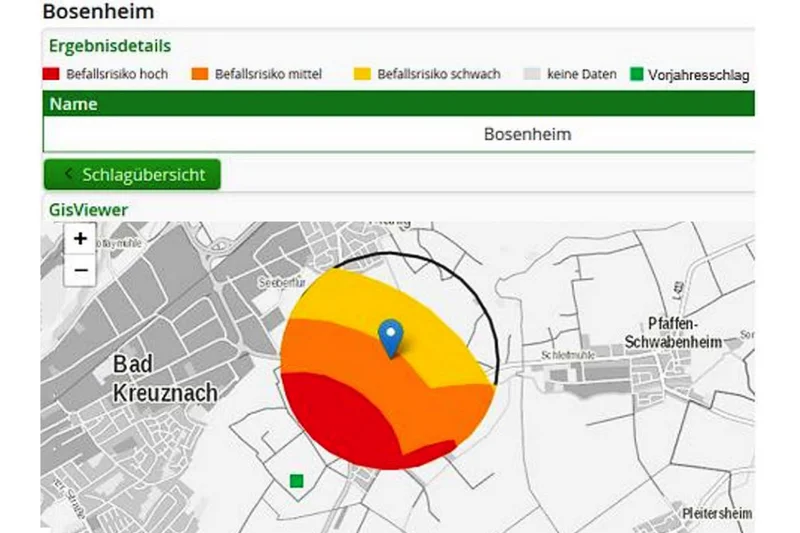Image resolution: width=800 pixels, height=533 pixels.
Task: Click the yellow Befallsrisiko schwach legend swatch
Action: [362, 74]
